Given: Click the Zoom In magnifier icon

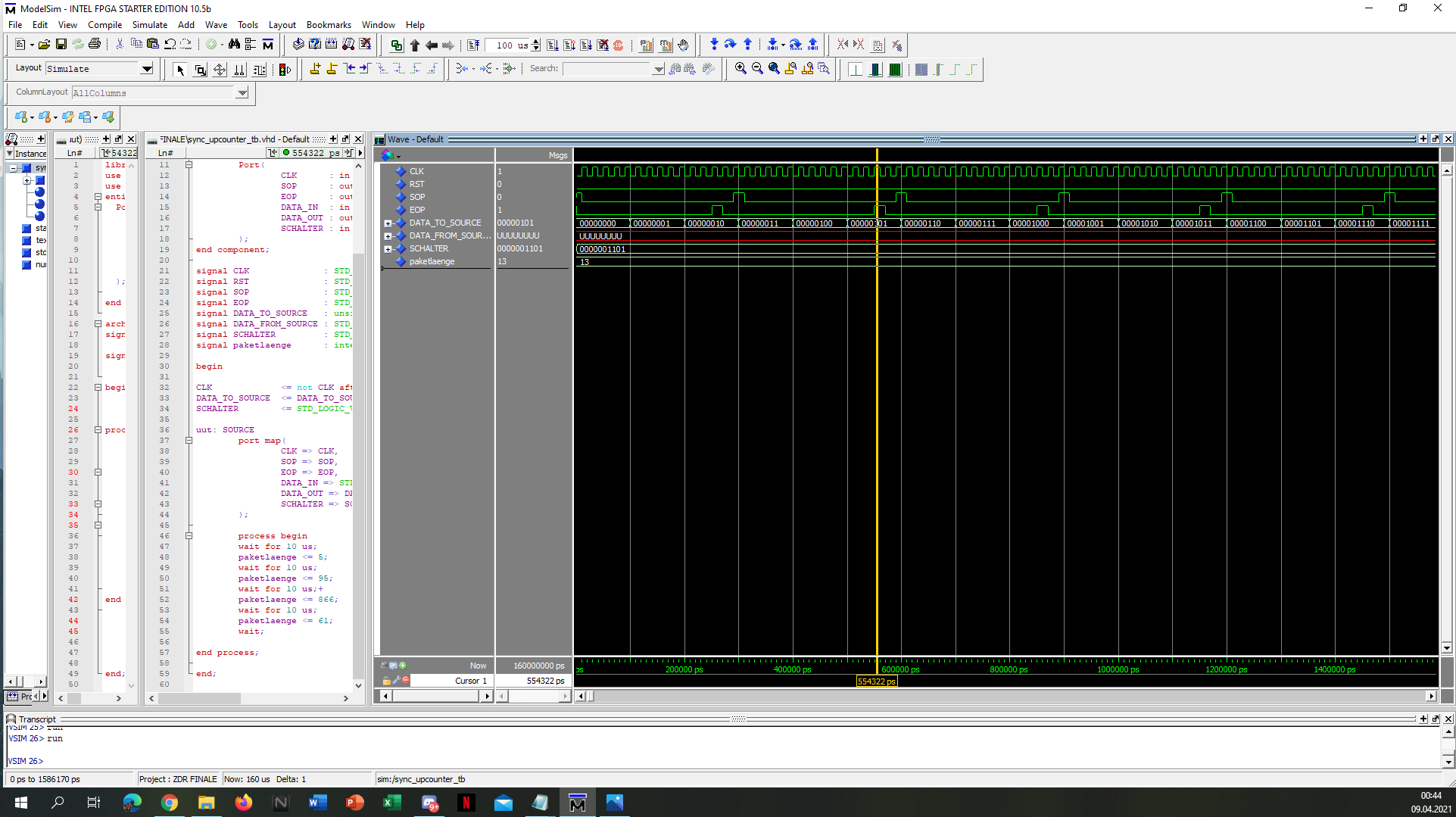Looking at the screenshot, I should tap(740, 69).
